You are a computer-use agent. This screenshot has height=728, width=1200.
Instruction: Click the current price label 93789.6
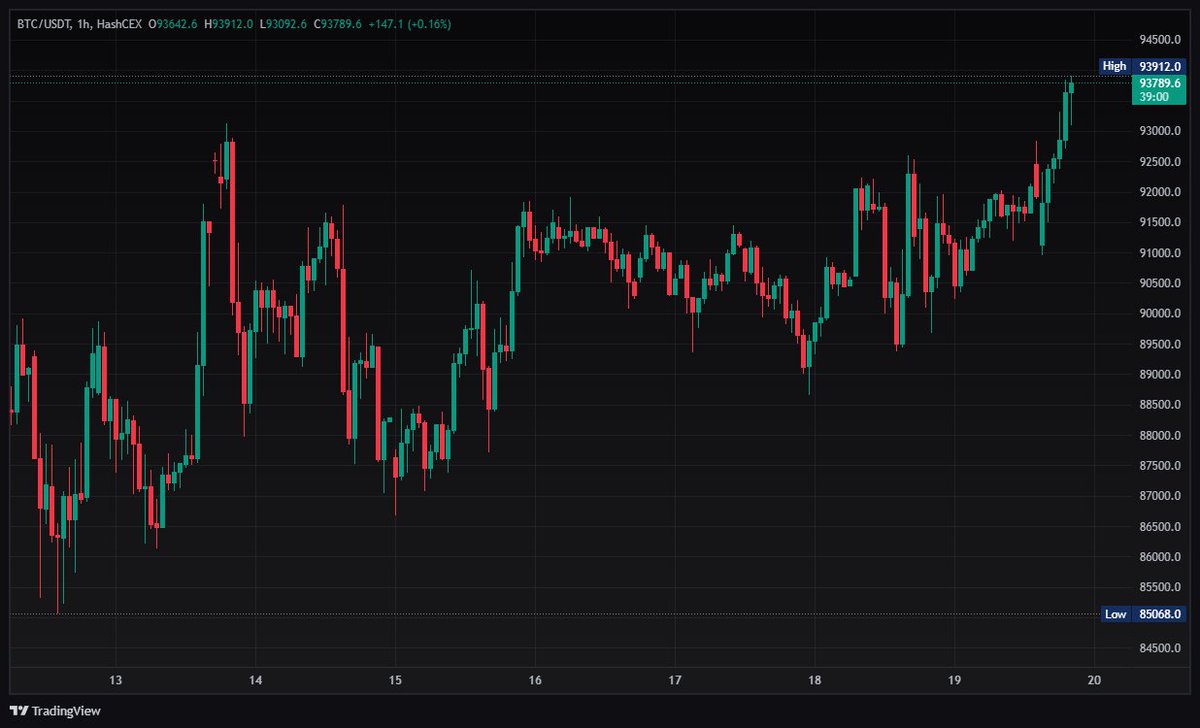pyautogui.click(x=1159, y=85)
